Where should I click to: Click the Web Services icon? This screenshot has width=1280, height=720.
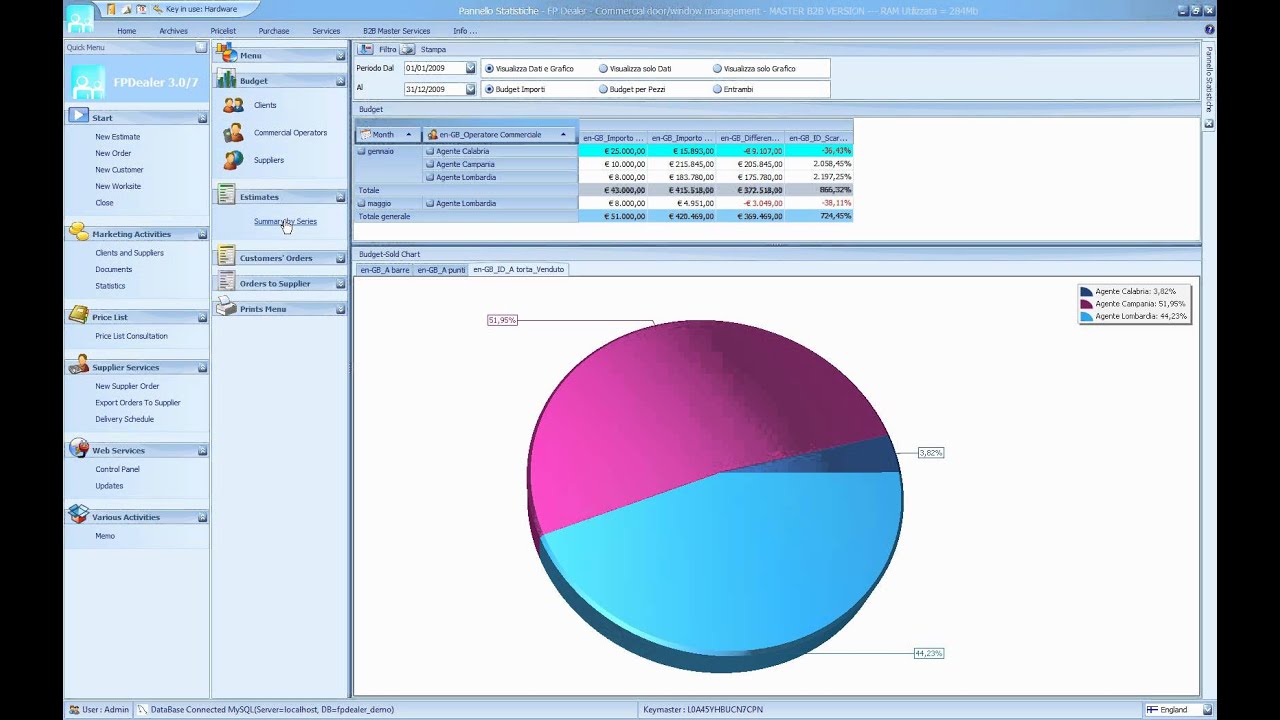[78, 449]
